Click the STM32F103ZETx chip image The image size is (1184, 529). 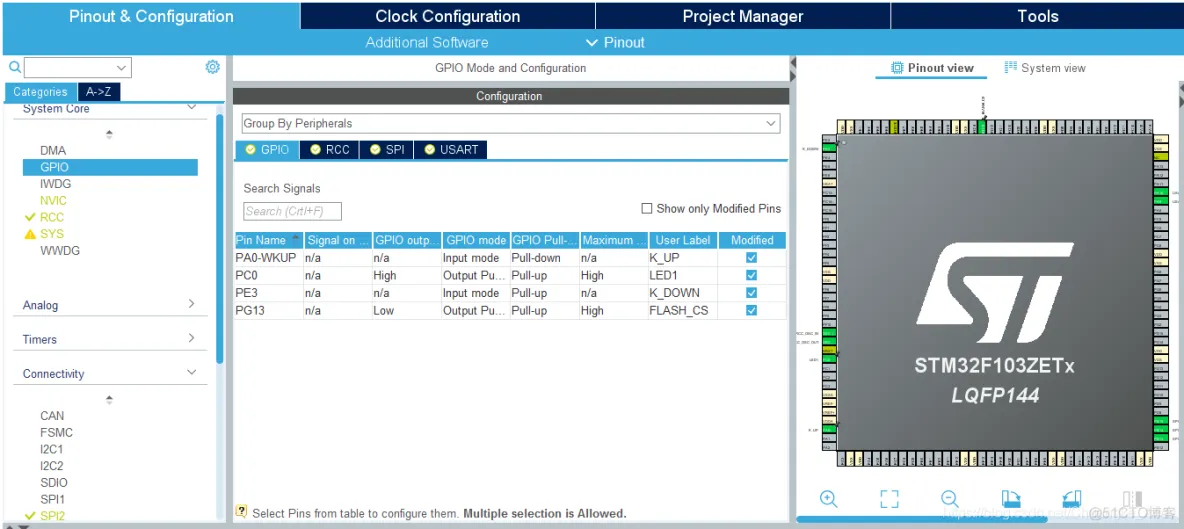[994, 293]
